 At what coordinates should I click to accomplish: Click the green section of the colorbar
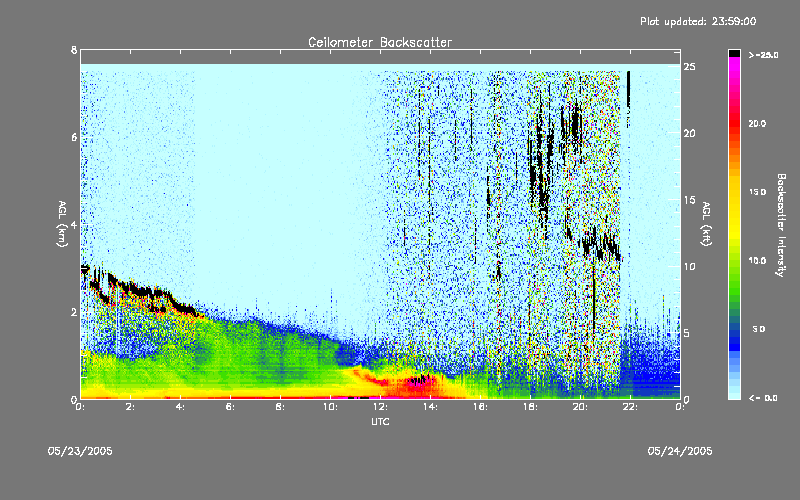tap(734, 278)
